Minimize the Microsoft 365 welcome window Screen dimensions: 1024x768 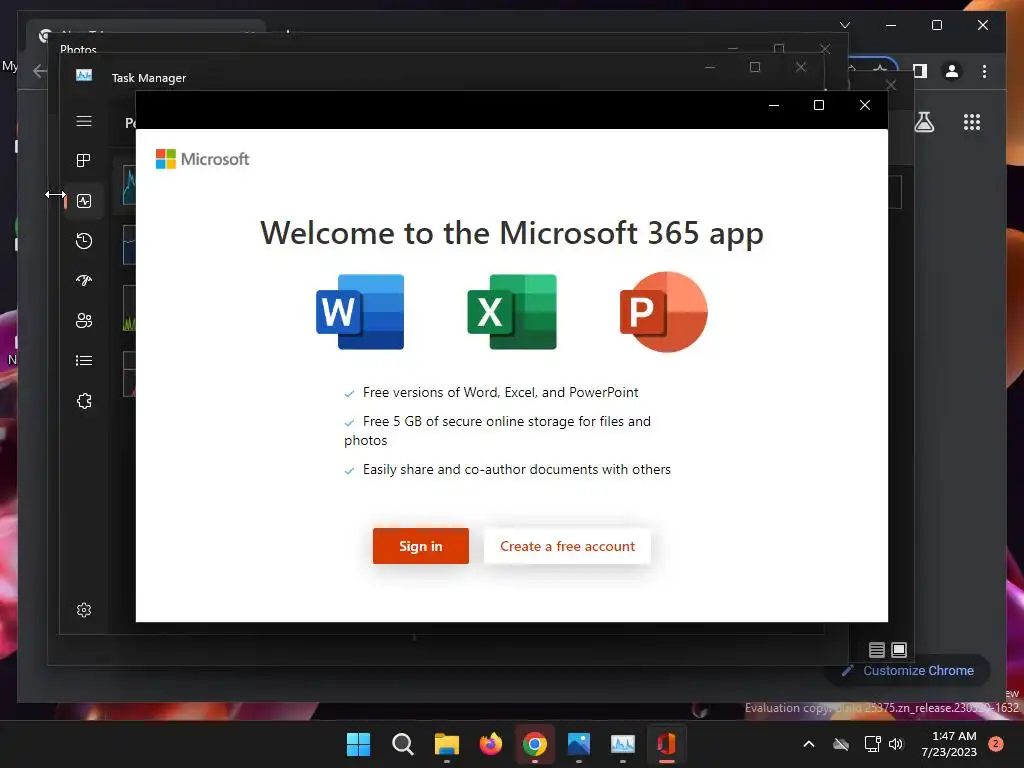[x=774, y=105]
